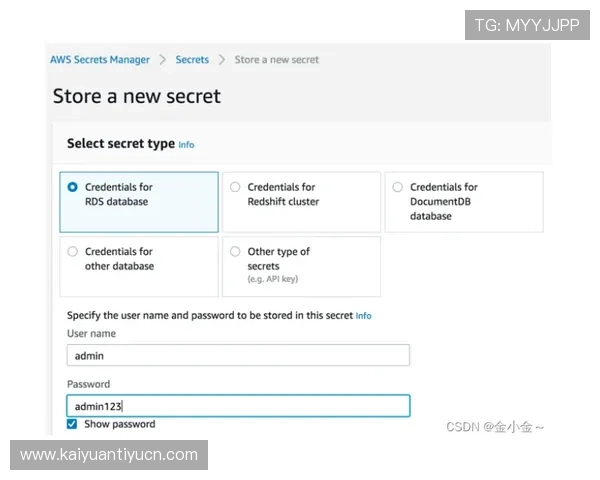The width and height of the screenshot is (600, 480).
Task: Uncheck the Show password checkbox
Action: coord(72,424)
